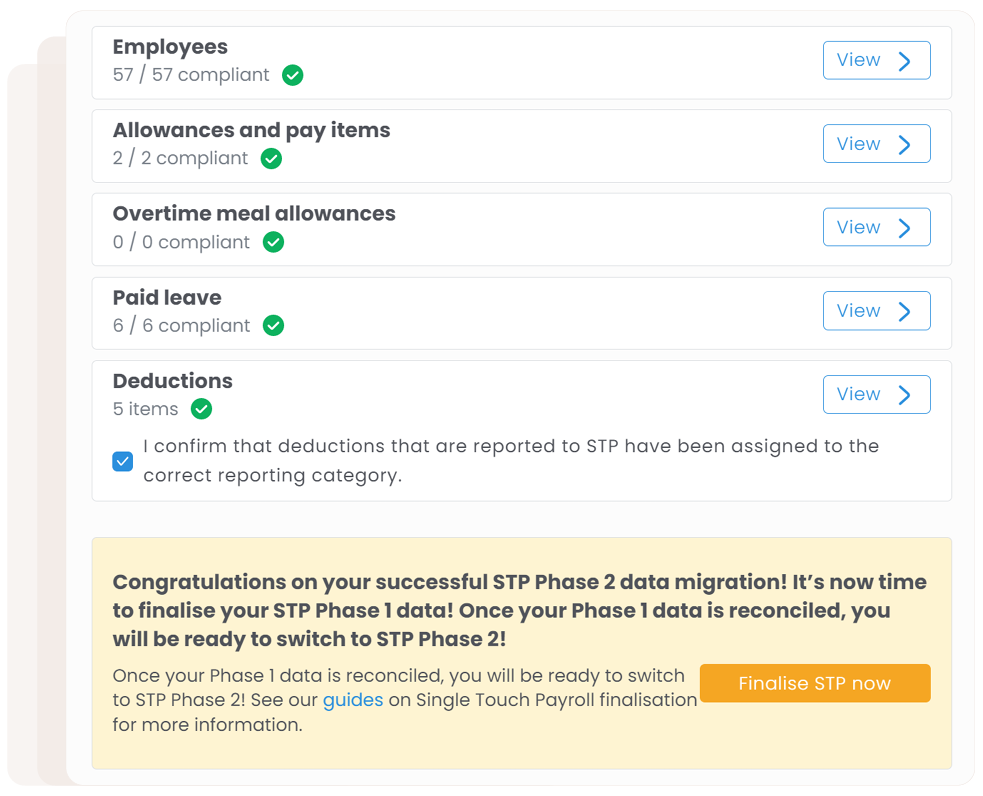Click chevron arrow in Paid leave View button
983x796 pixels.
pos(905,311)
